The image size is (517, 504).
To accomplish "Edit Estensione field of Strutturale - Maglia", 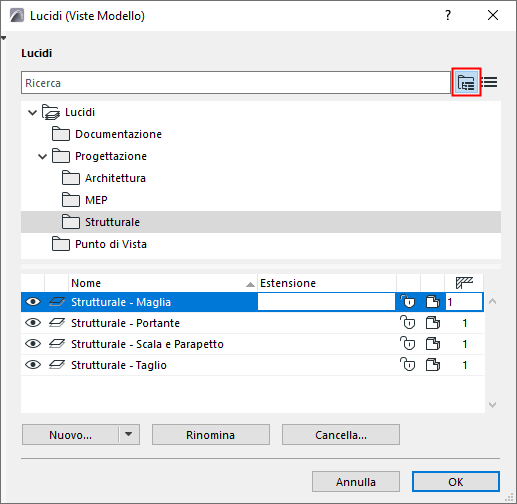I will point(326,302).
